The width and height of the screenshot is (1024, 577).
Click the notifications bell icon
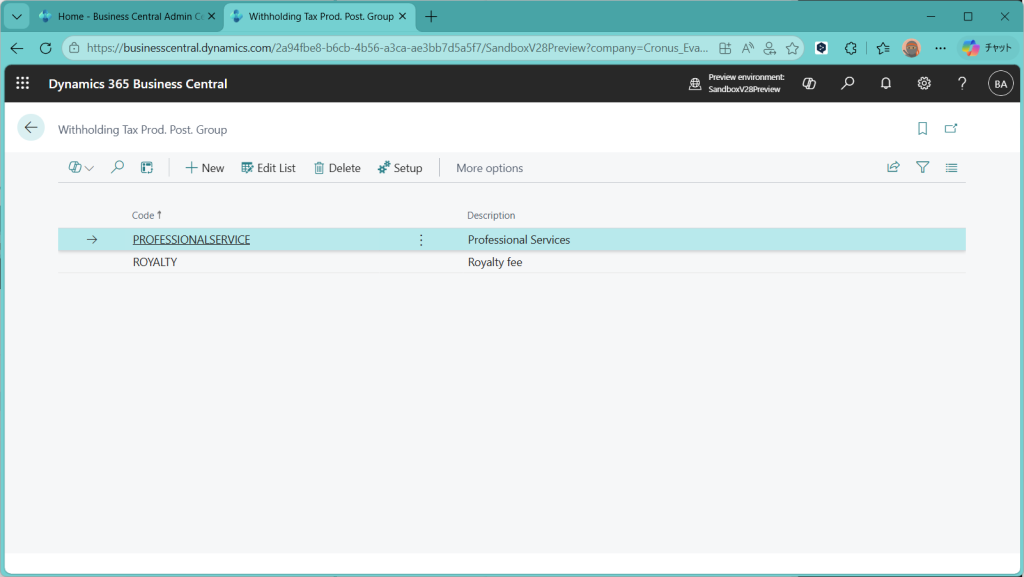886,84
